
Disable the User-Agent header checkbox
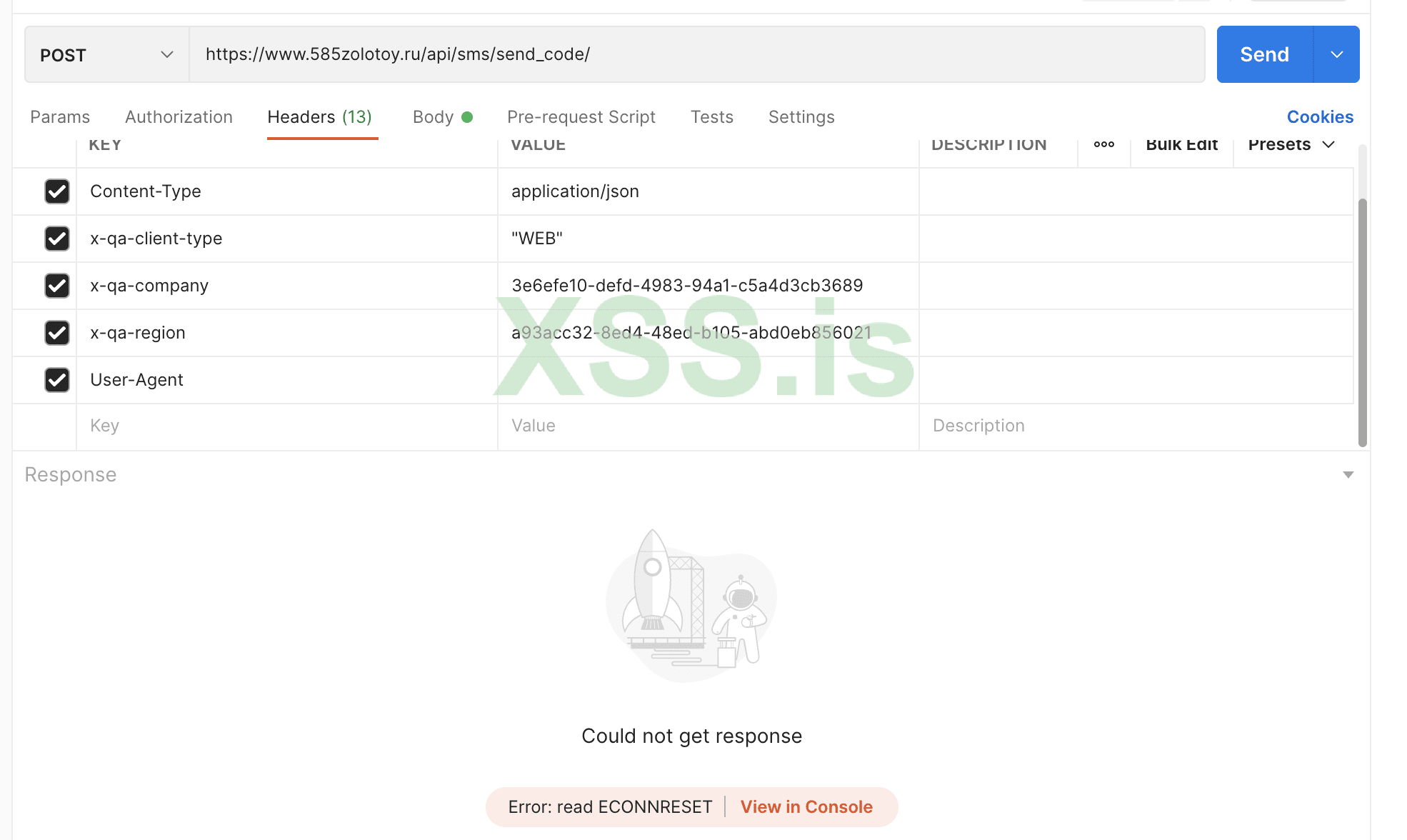[57, 380]
